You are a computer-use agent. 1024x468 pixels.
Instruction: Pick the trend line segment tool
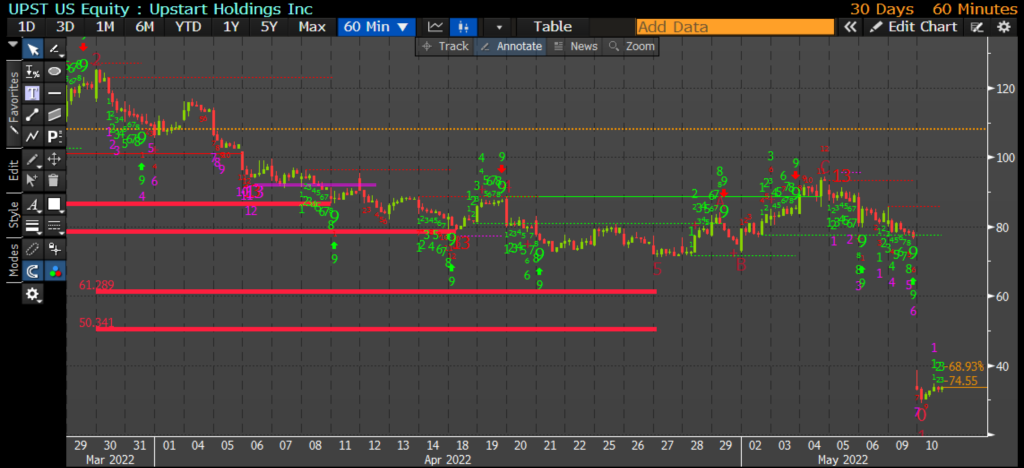(33, 115)
